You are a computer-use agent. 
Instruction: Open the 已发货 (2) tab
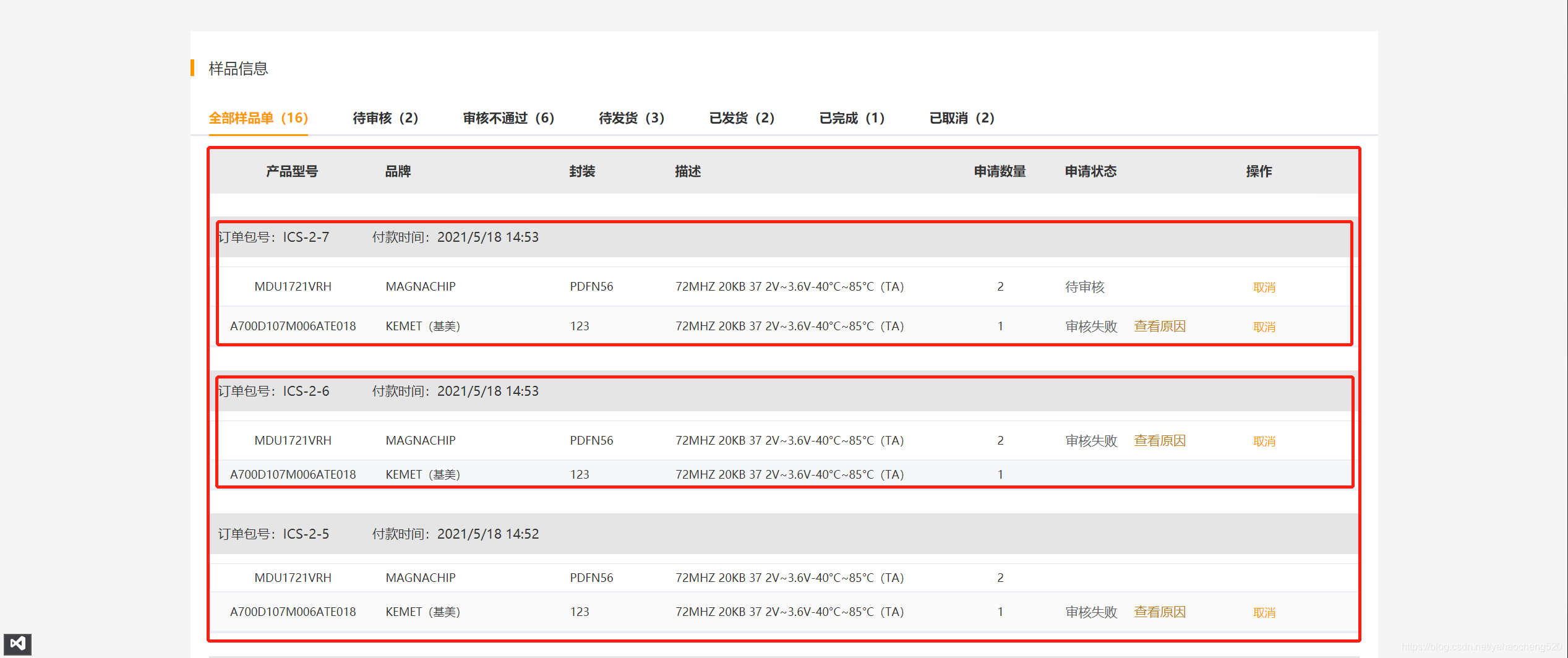tap(742, 117)
